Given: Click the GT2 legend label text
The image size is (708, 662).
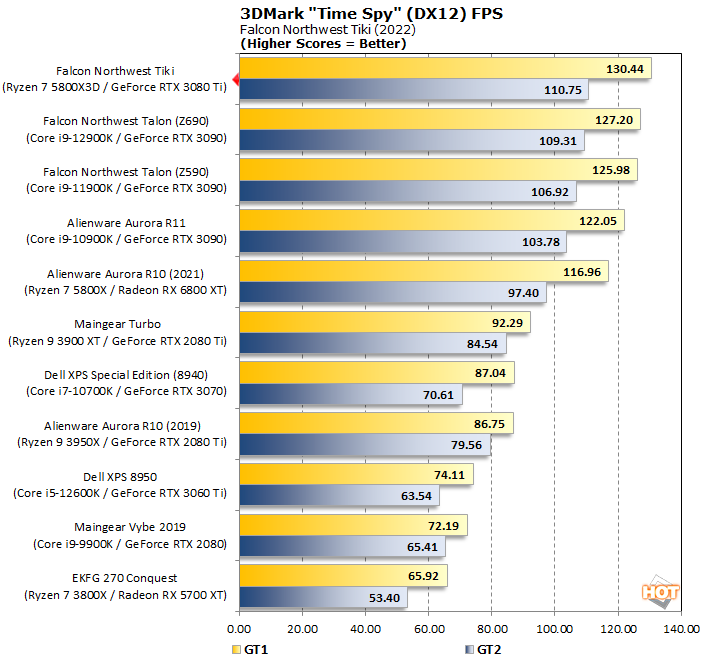Looking at the screenshot, I should (489, 650).
